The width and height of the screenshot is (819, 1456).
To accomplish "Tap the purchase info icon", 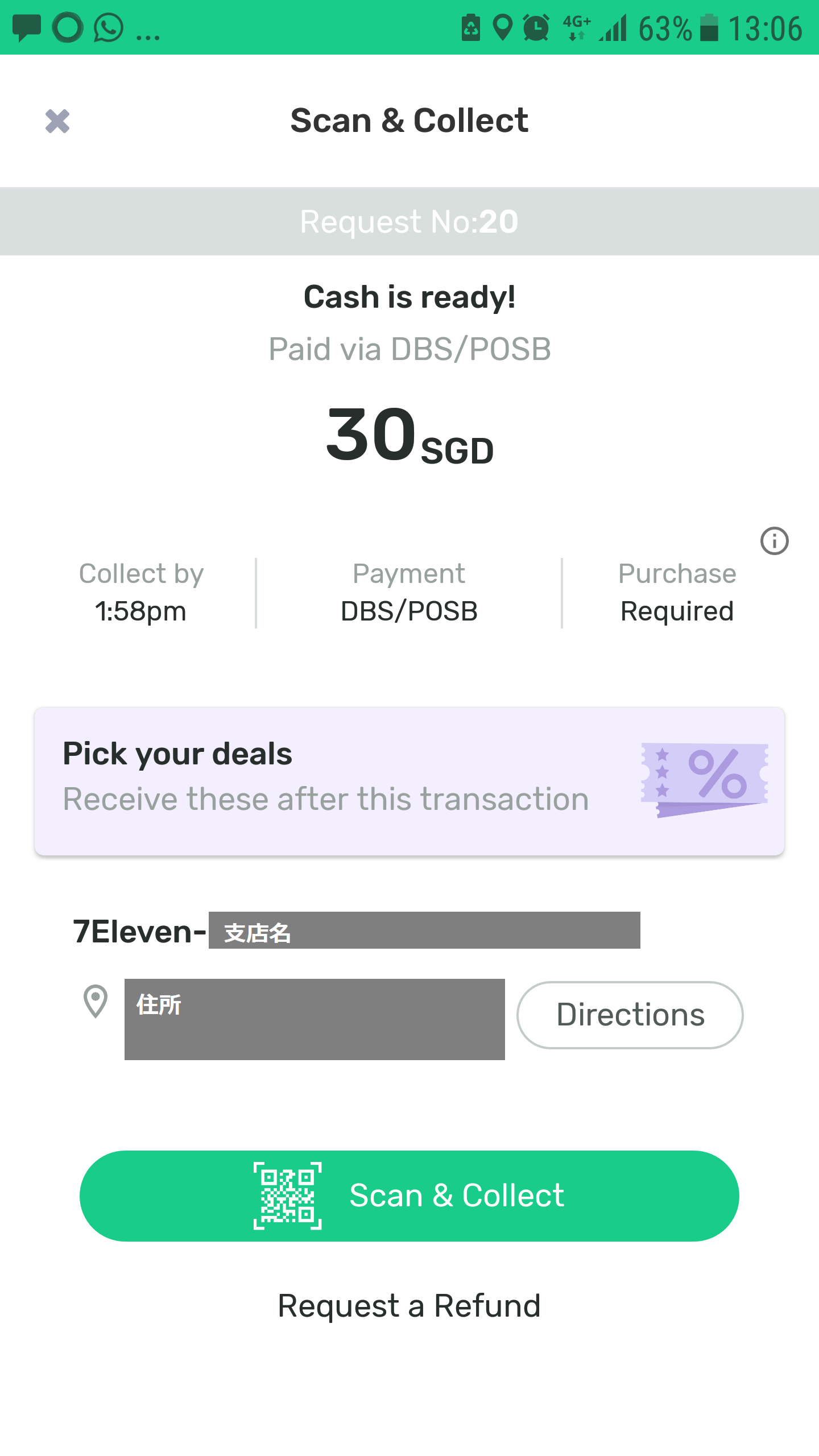I will tap(774, 541).
